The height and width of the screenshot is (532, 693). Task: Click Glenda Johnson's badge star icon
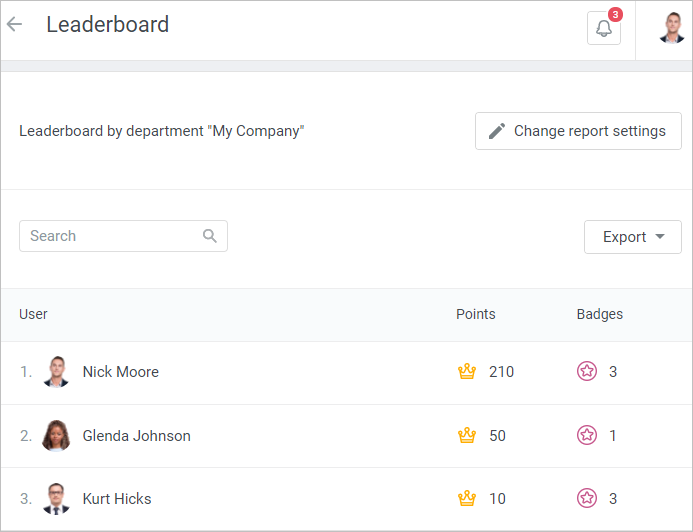[x=587, y=436]
